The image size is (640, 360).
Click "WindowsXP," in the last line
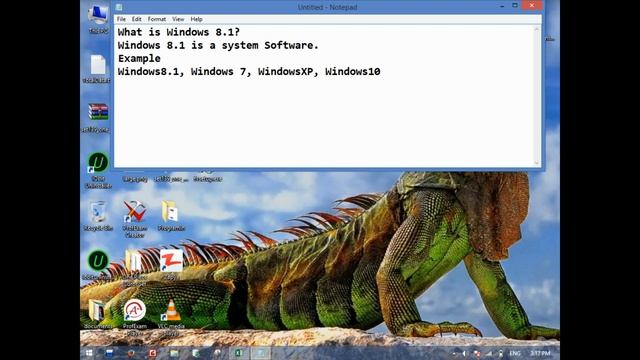[288, 71]
